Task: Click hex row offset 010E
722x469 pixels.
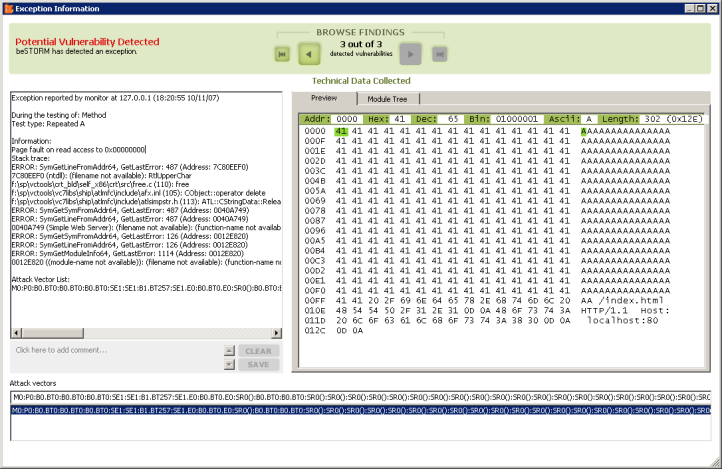Action: [x=315, y=311]
